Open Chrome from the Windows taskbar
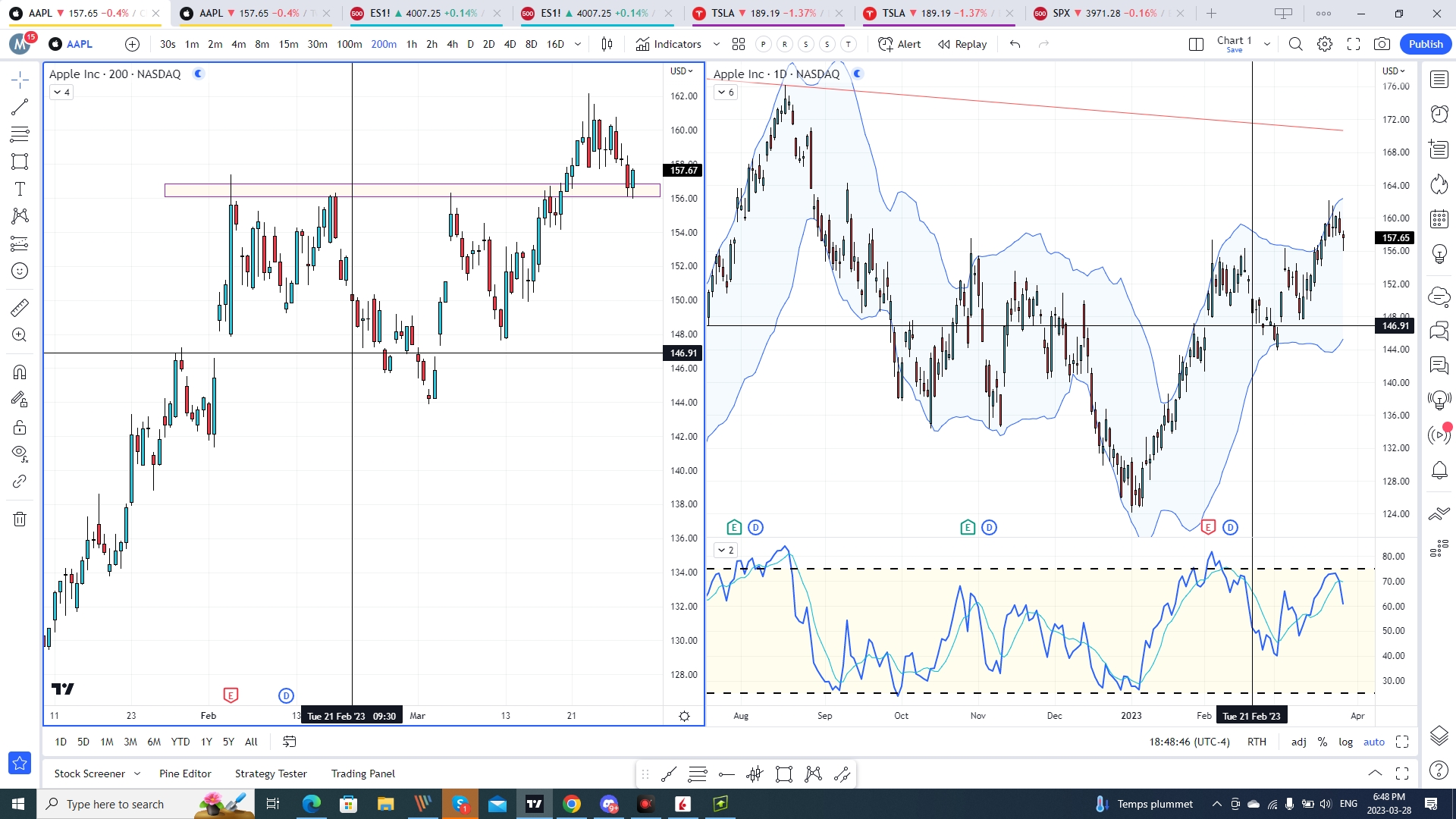Viewport: 1456px width, 819px height. pyautogui.click(x=572, y=804)
